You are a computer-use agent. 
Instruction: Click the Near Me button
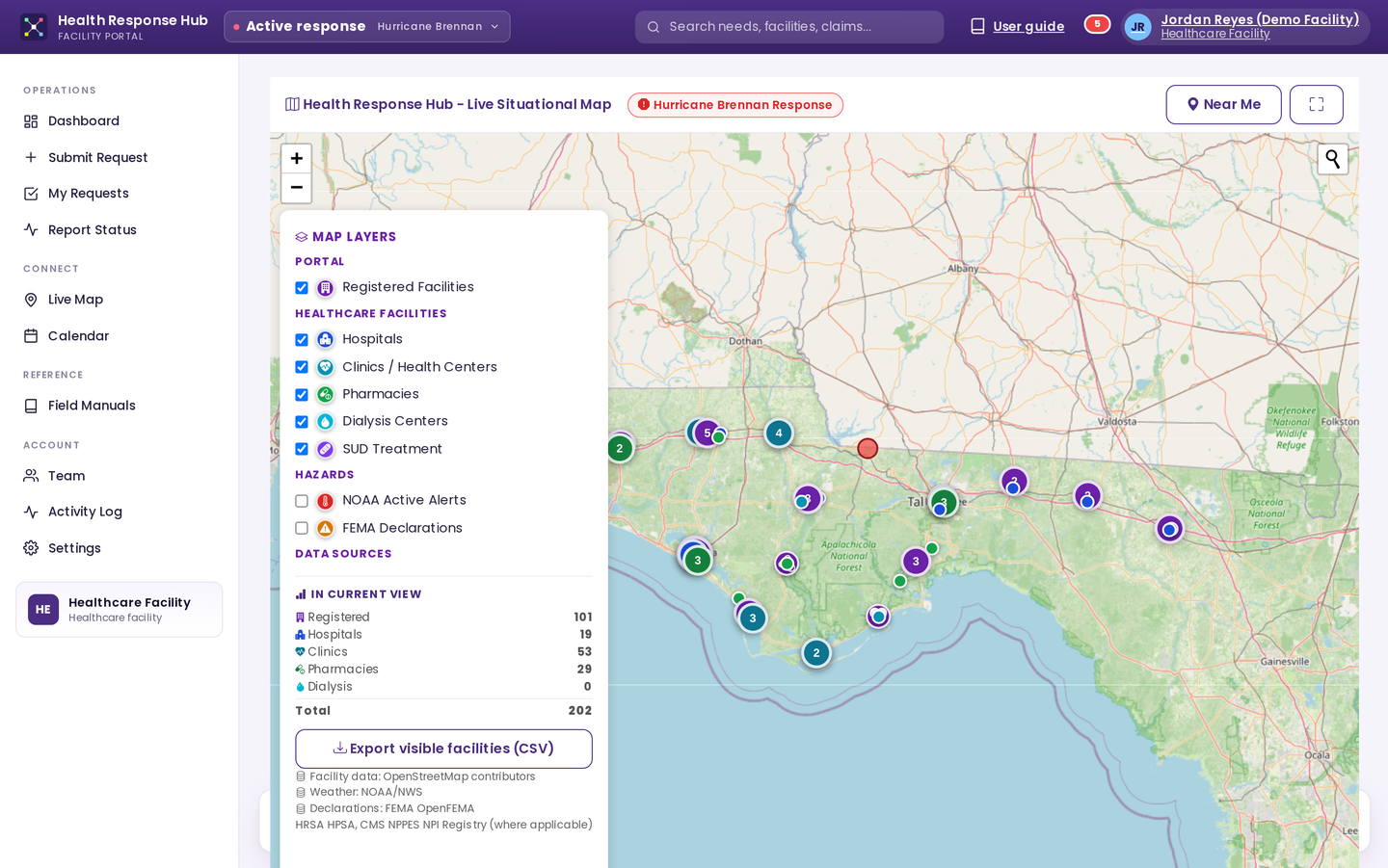click(x=1223, y=104)
